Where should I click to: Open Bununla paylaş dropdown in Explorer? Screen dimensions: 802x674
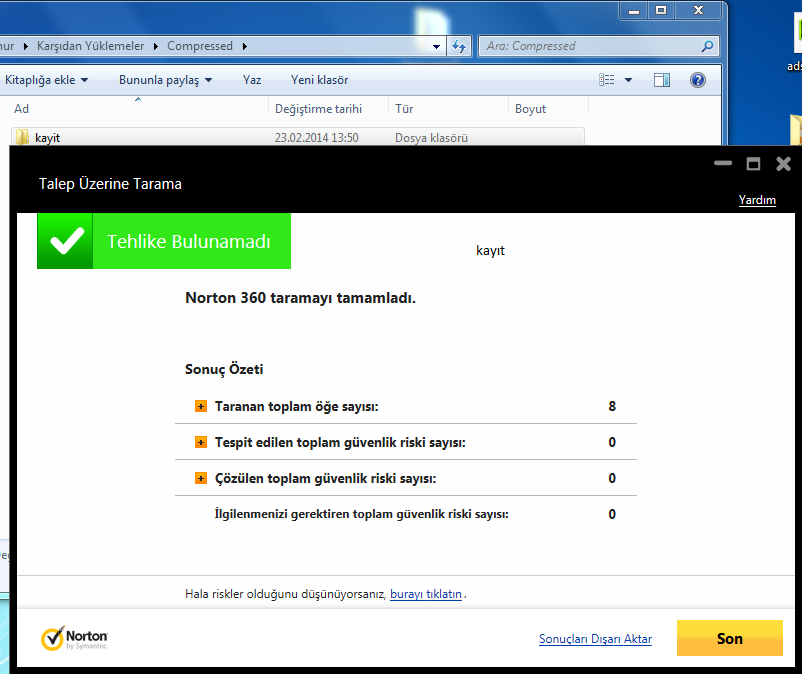(165, 80)
